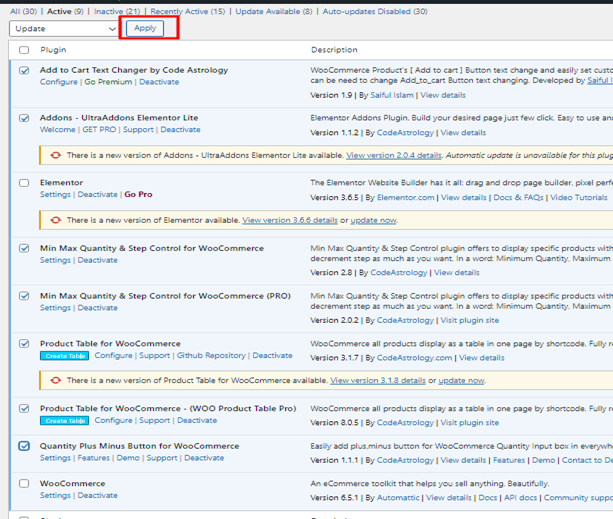Open Settings for Min Max Quantity (non-PRO)
The image size is (613, 519).
(55, 260)
